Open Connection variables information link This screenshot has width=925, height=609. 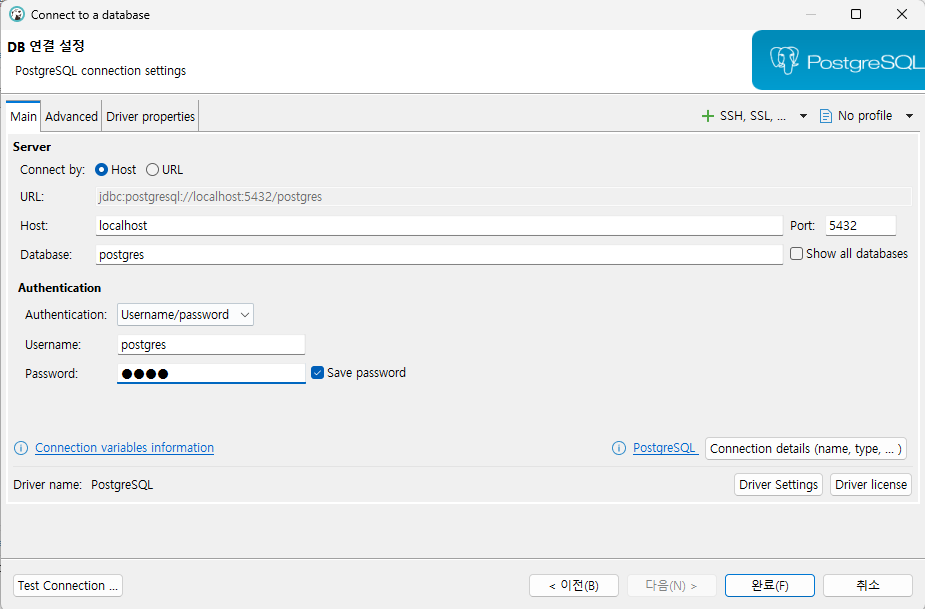click(124, 448)
